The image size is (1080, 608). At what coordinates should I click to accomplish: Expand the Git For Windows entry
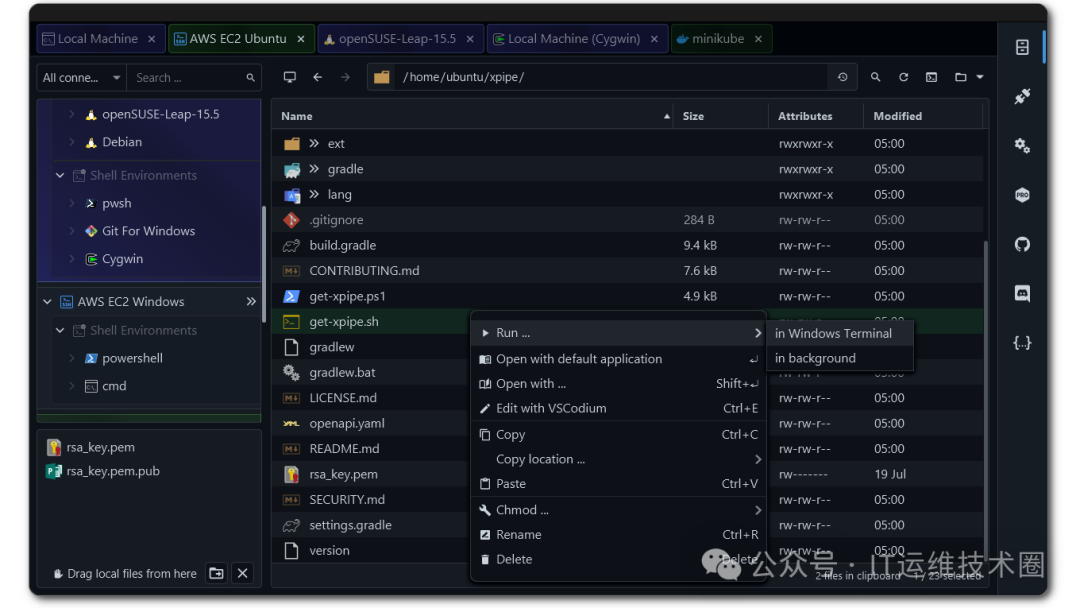[x=72, y=231]
